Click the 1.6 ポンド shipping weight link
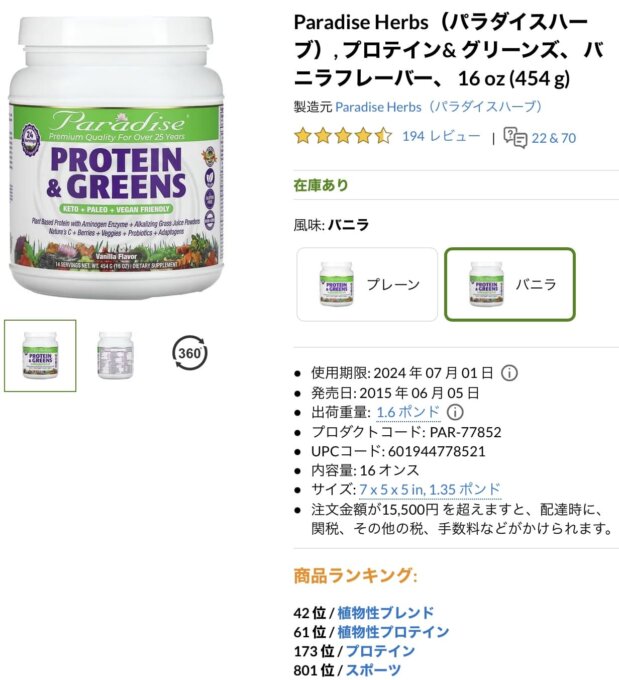Viewport: 619px width, 680px height. pos(408,412)
